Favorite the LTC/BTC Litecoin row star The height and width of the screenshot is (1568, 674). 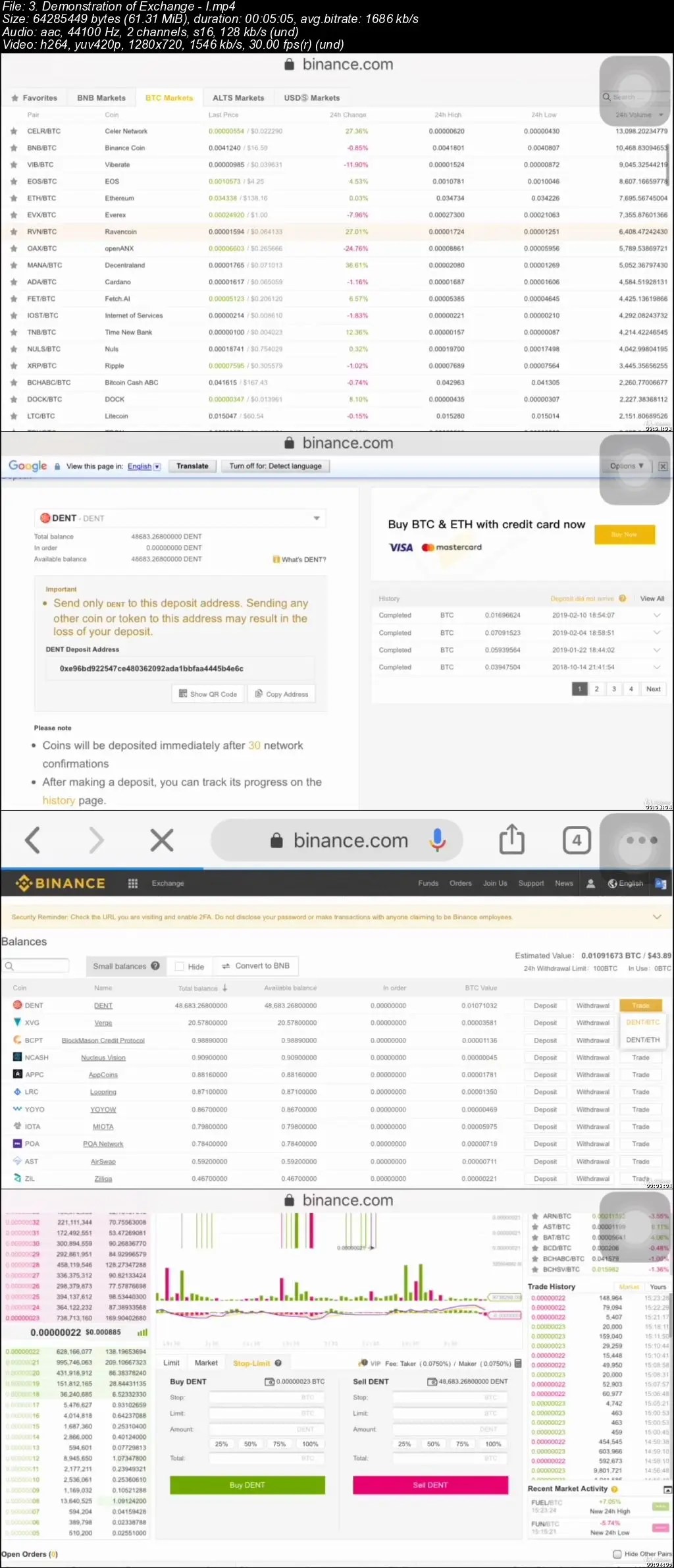[x=14, y=416]
